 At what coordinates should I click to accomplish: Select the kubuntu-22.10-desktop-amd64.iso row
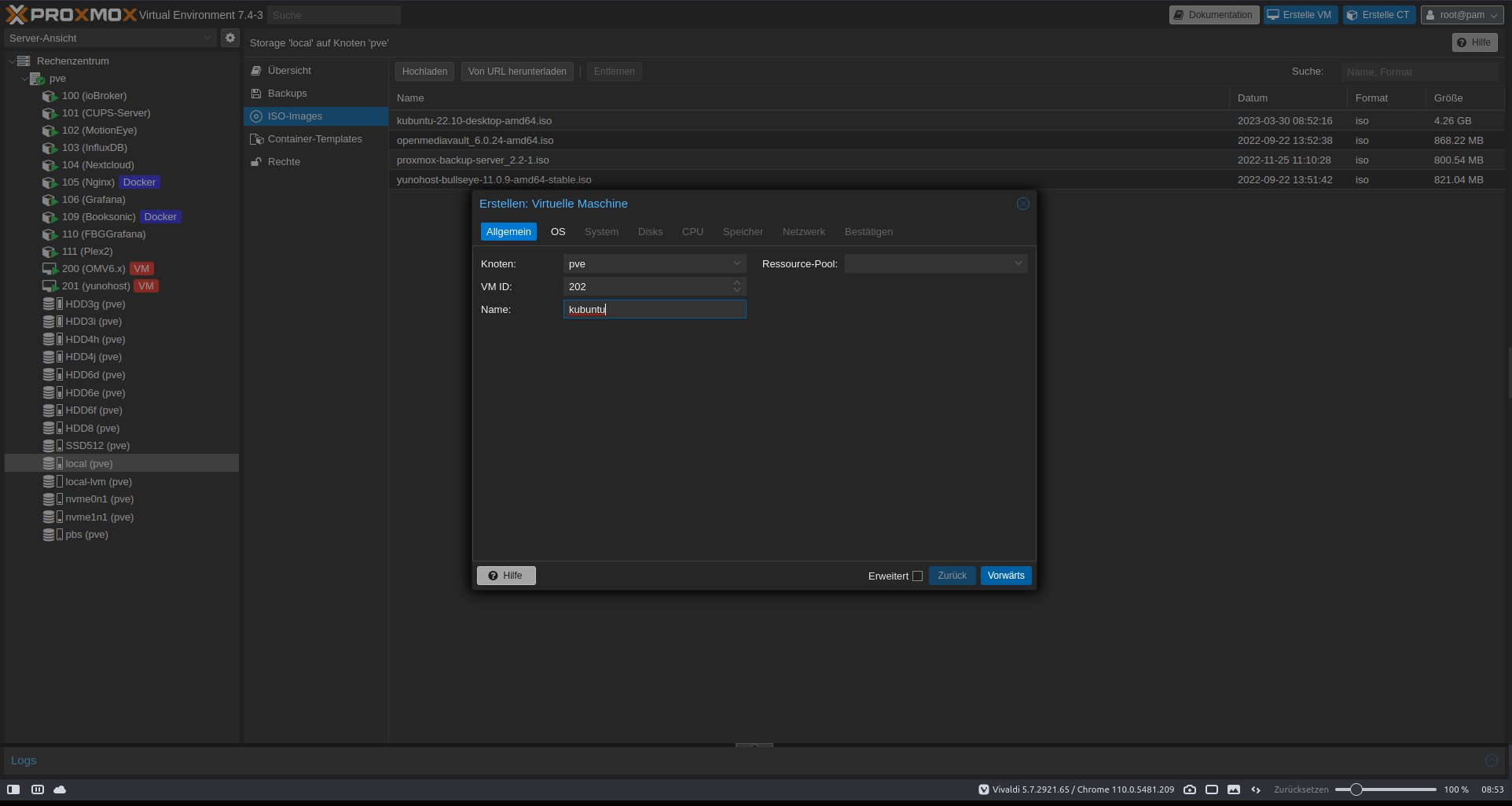tap(947, 121)
